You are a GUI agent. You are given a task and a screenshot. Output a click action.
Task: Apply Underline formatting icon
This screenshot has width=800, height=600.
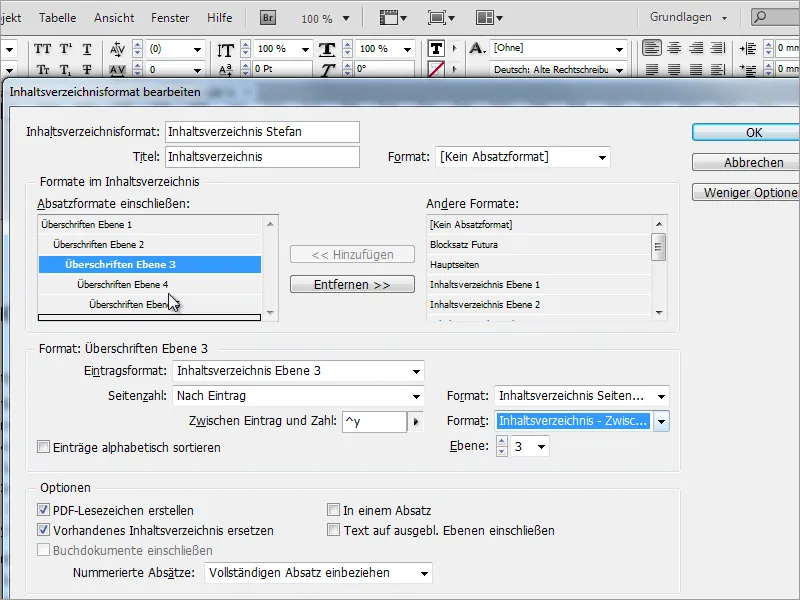tap(87, 49)
